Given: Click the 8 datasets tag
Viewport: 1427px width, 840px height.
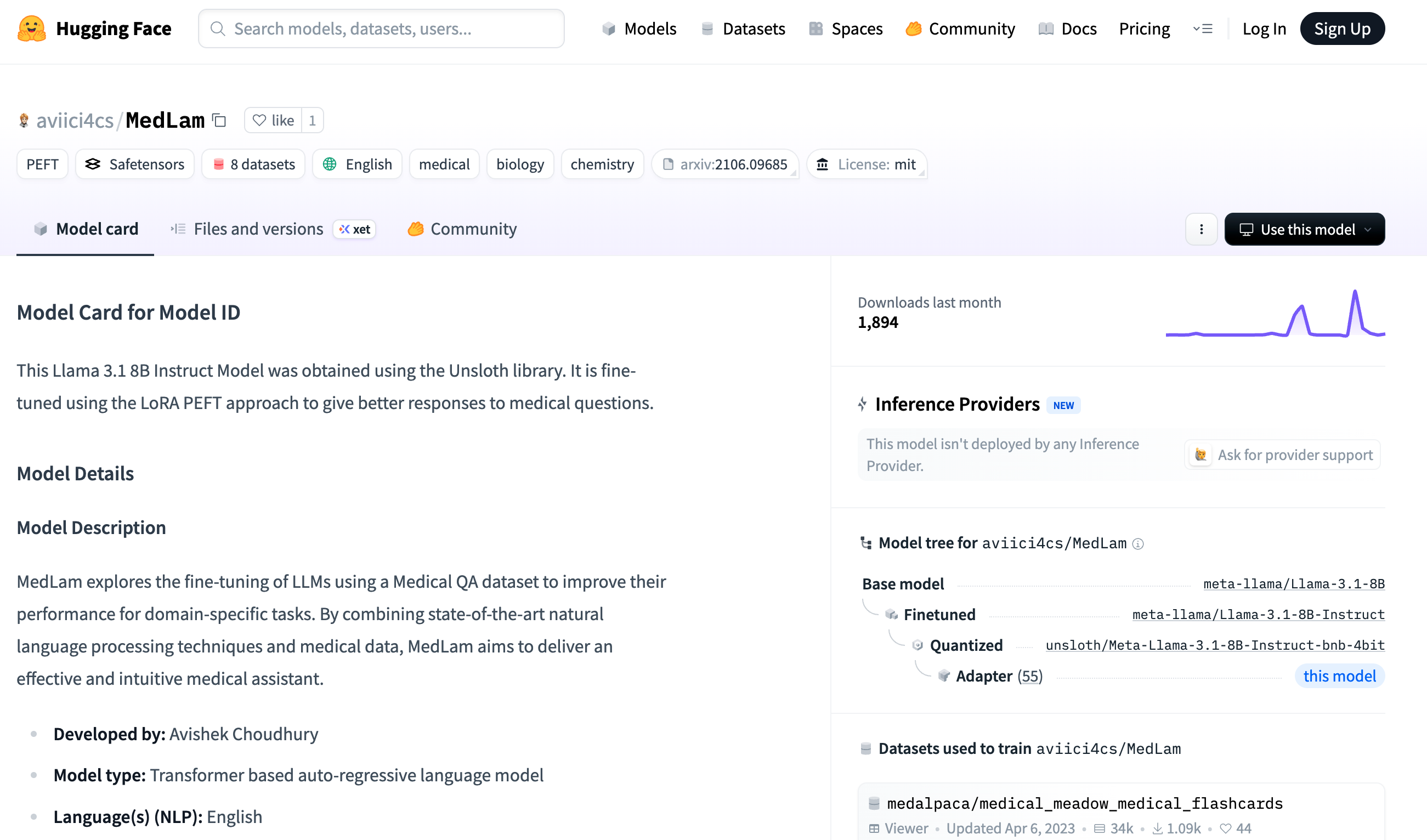Looking at the screenshot, I should point(253,164).
